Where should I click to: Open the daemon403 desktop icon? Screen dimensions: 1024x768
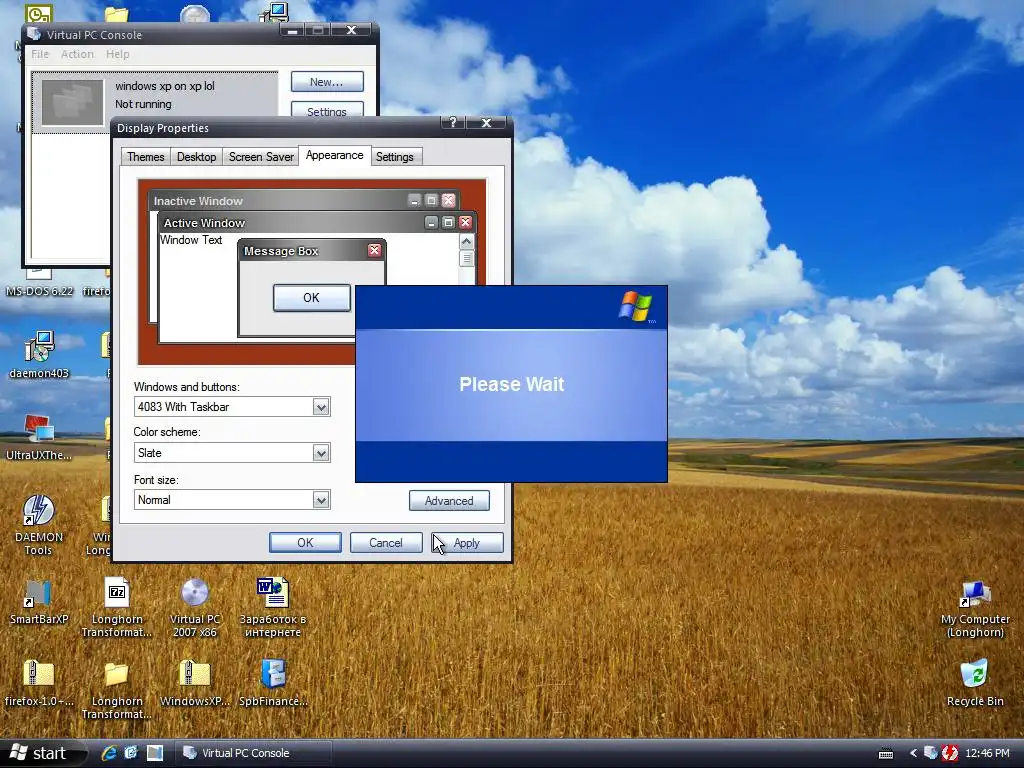click(39, 355)
